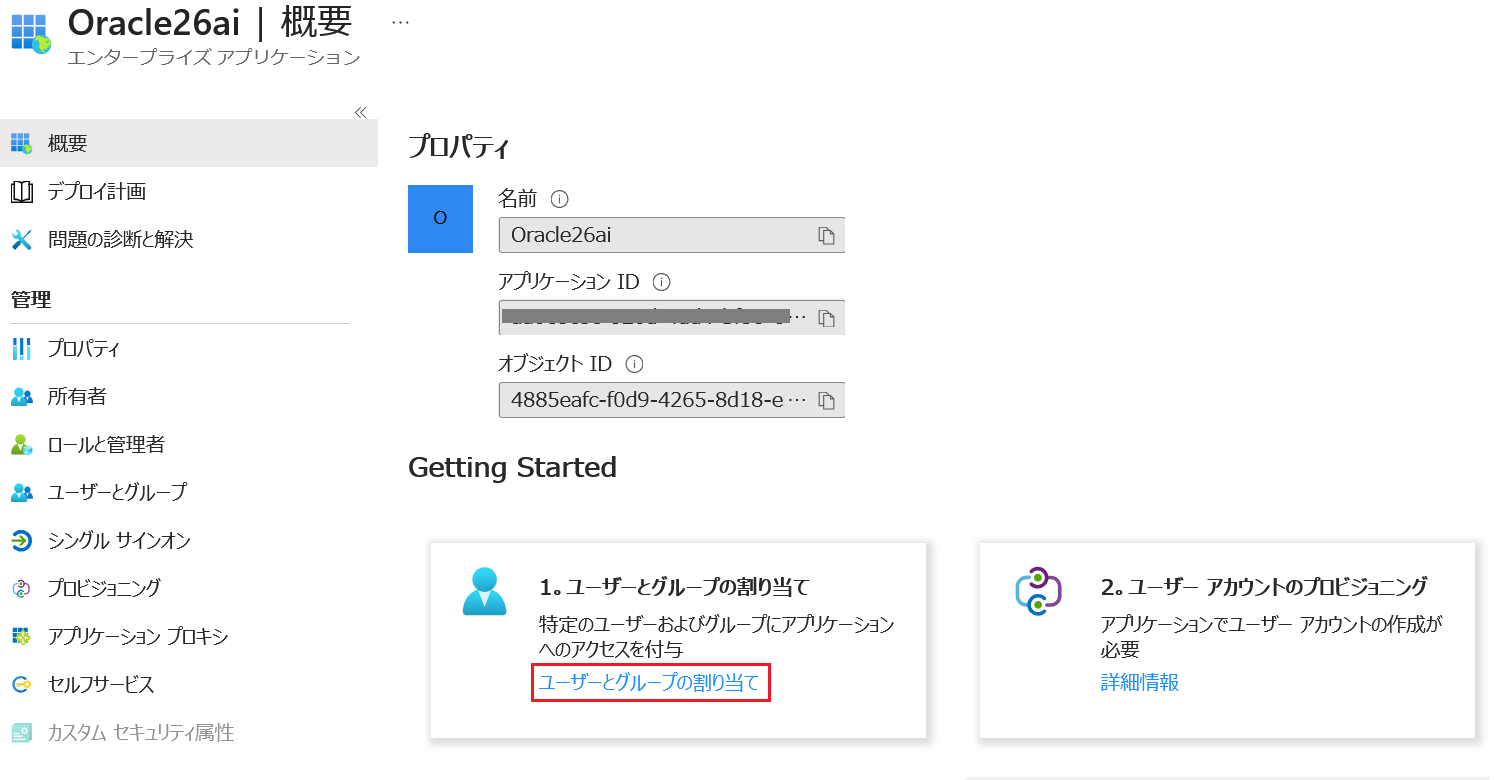
Task: Collapse the sidebar with double chevron
Action: click(361, 112)
